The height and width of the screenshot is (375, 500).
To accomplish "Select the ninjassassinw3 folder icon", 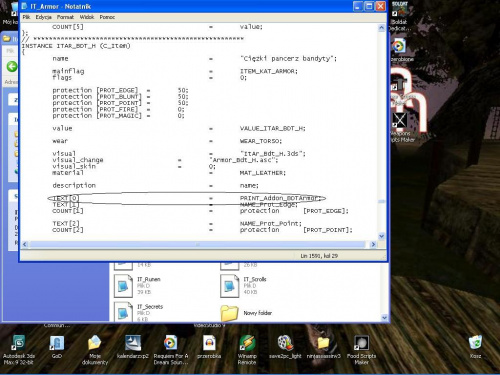I will tap(323, 347).
